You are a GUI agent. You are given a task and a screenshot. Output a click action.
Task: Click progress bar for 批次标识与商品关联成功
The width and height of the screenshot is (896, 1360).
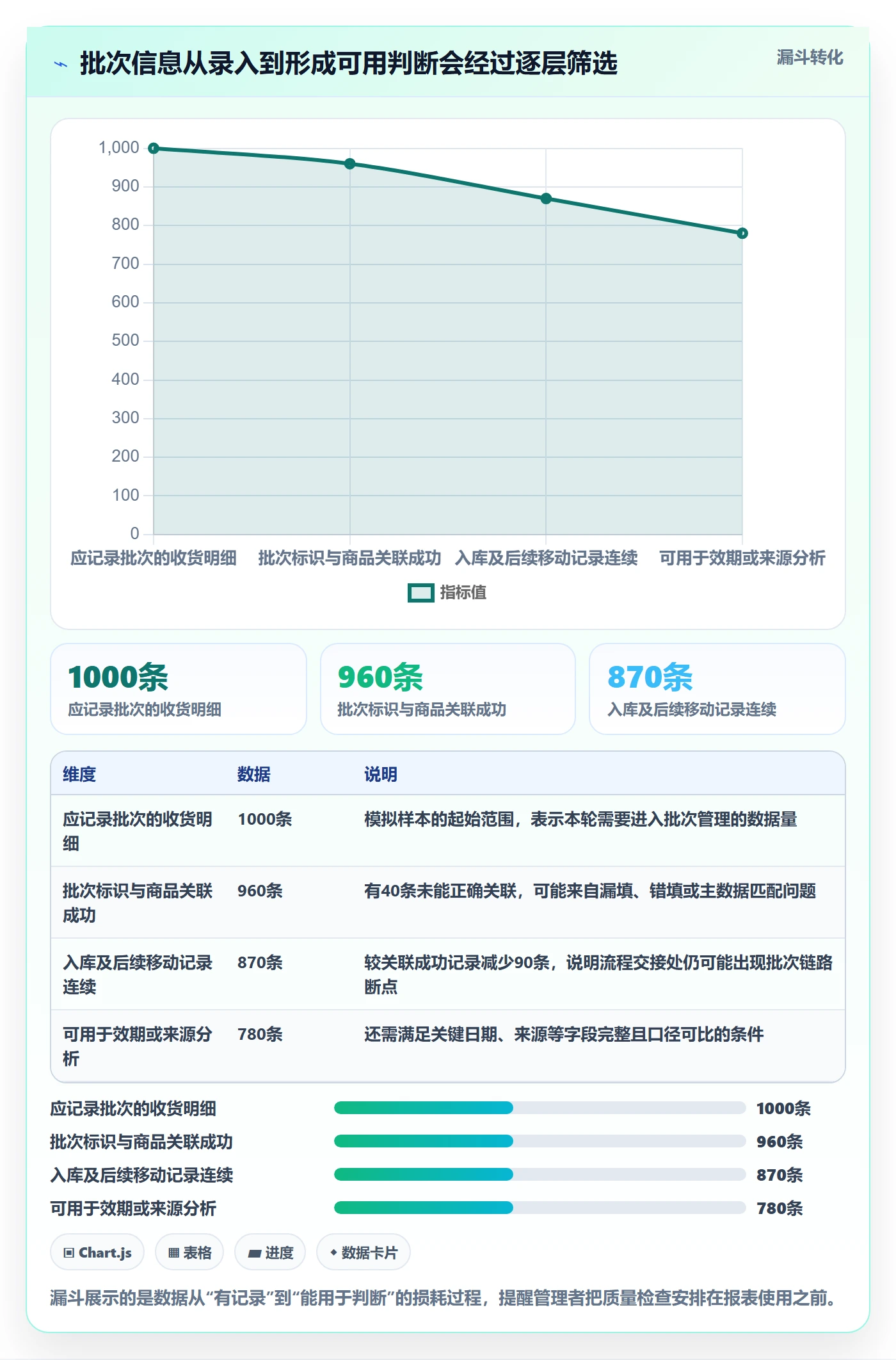(540, 1141)
